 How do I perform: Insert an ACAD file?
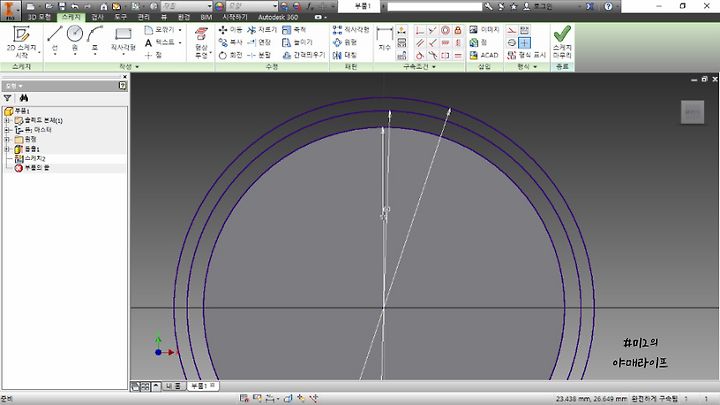(484, 55)
